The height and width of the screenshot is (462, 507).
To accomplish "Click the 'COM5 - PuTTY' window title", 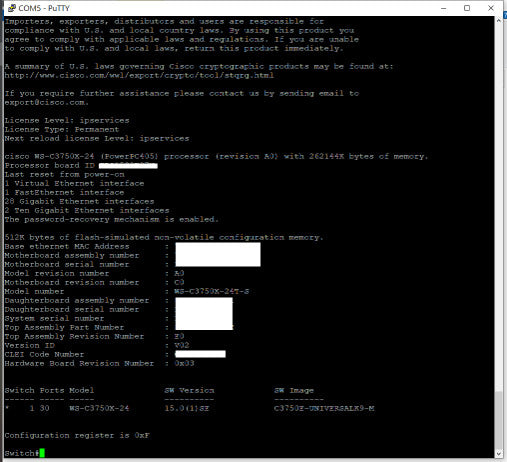I will tap(44, 8).
